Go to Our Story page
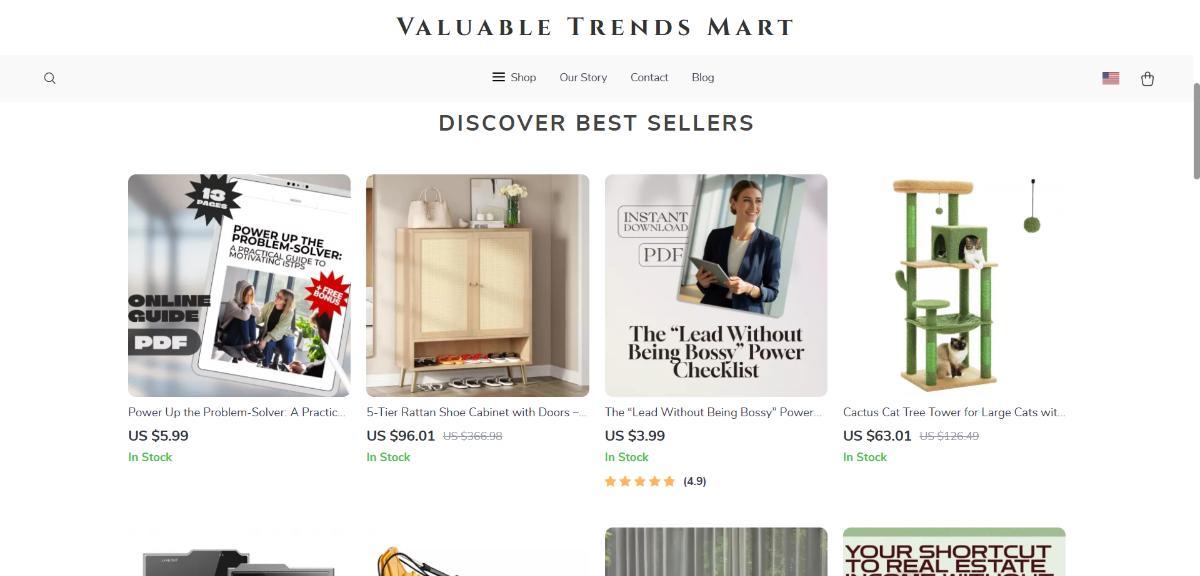Image resolution: width=1200 pixels, height=576 pixels. [583, 77]
